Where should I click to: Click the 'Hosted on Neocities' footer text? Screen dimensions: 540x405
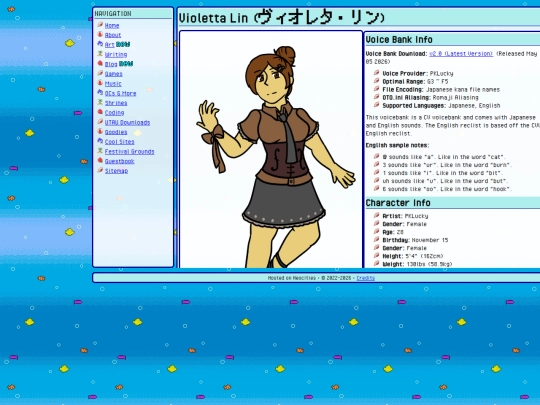[x=291, y=278]
